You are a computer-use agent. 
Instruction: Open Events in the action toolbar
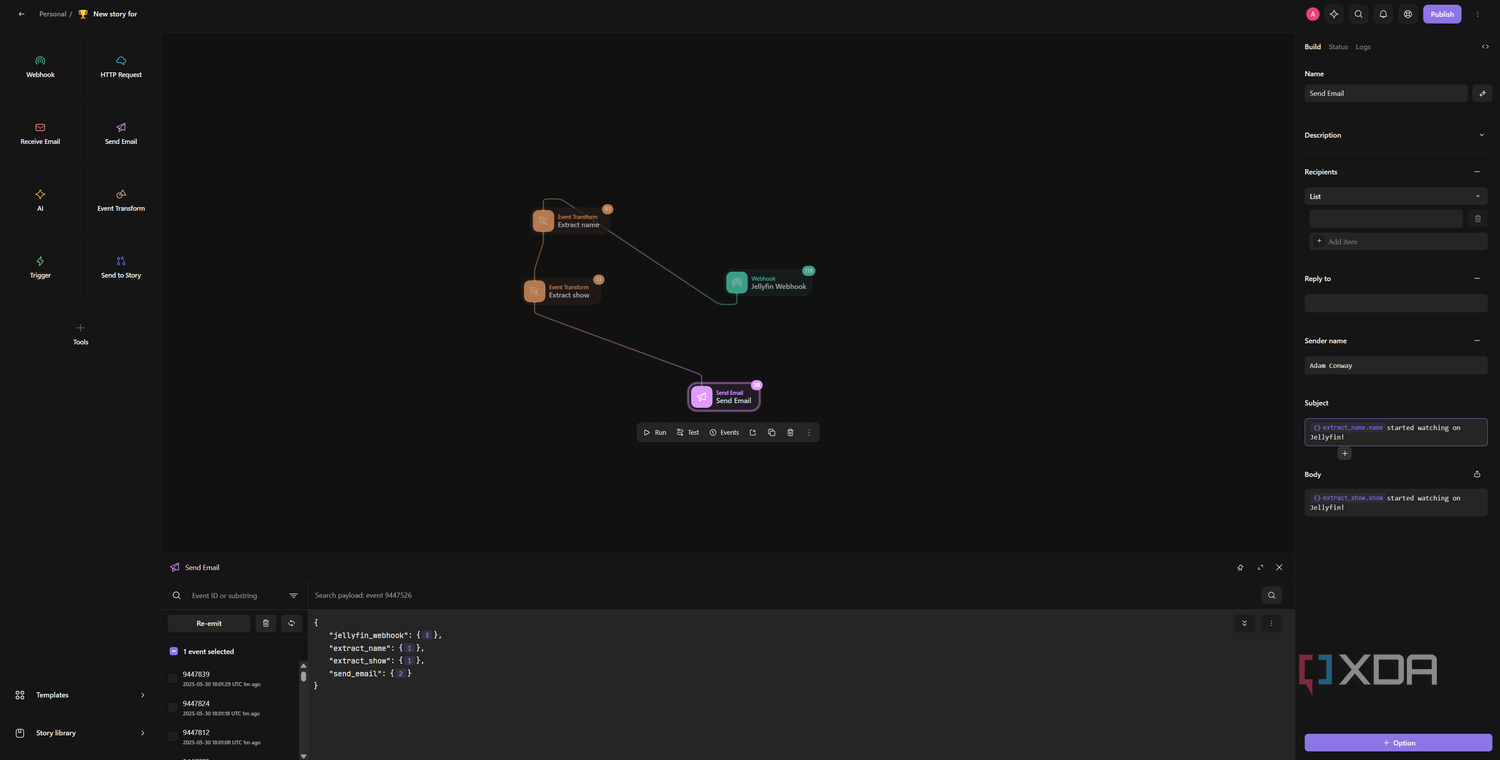[724, 432]
